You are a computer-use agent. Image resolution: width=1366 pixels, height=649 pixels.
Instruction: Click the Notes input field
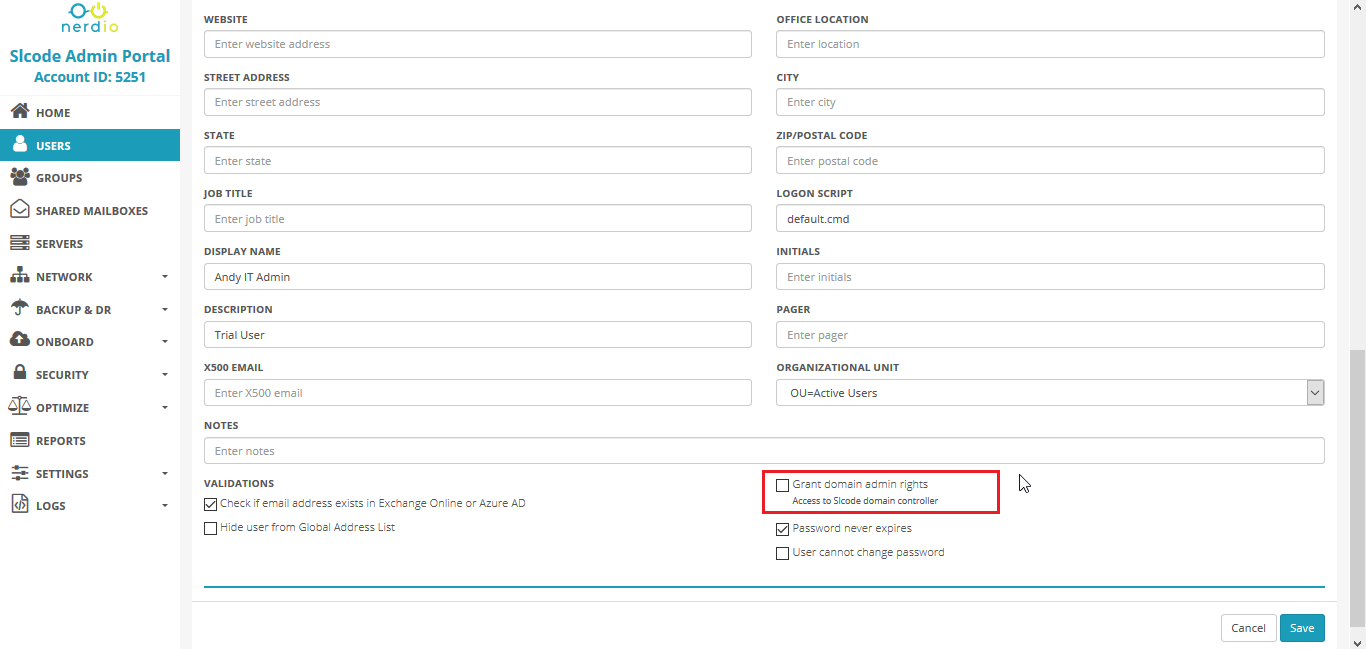click(764, 451)
